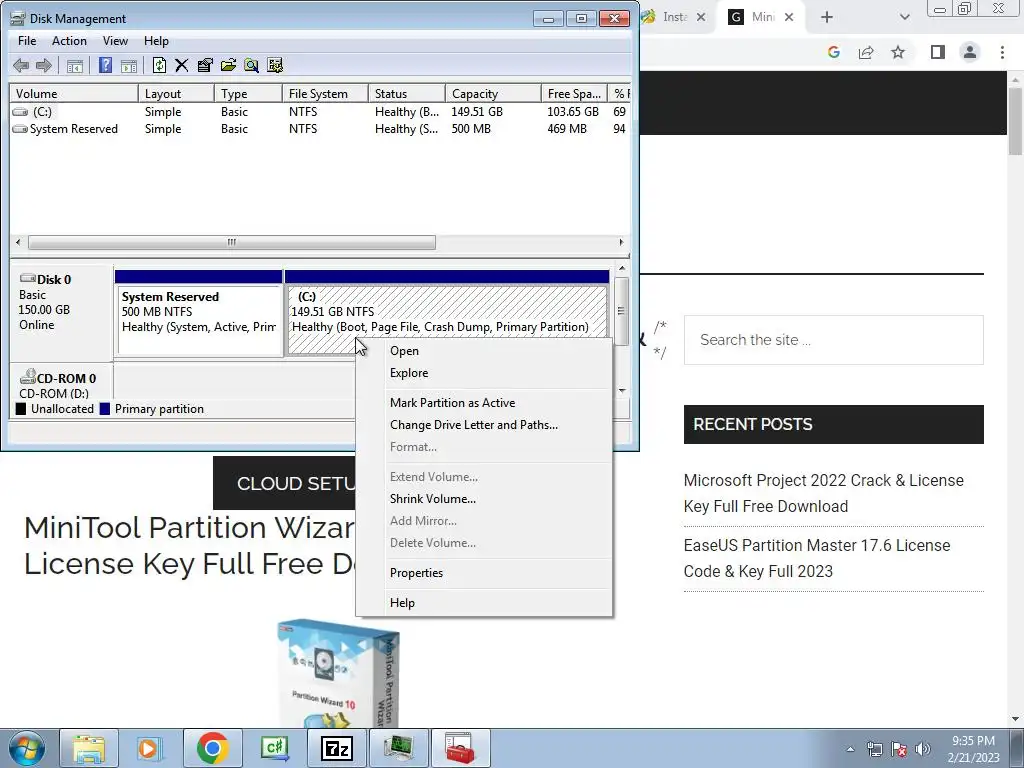Sort by the Volume column header
The image size is (1024, 768).
click(x=74, y=94)
